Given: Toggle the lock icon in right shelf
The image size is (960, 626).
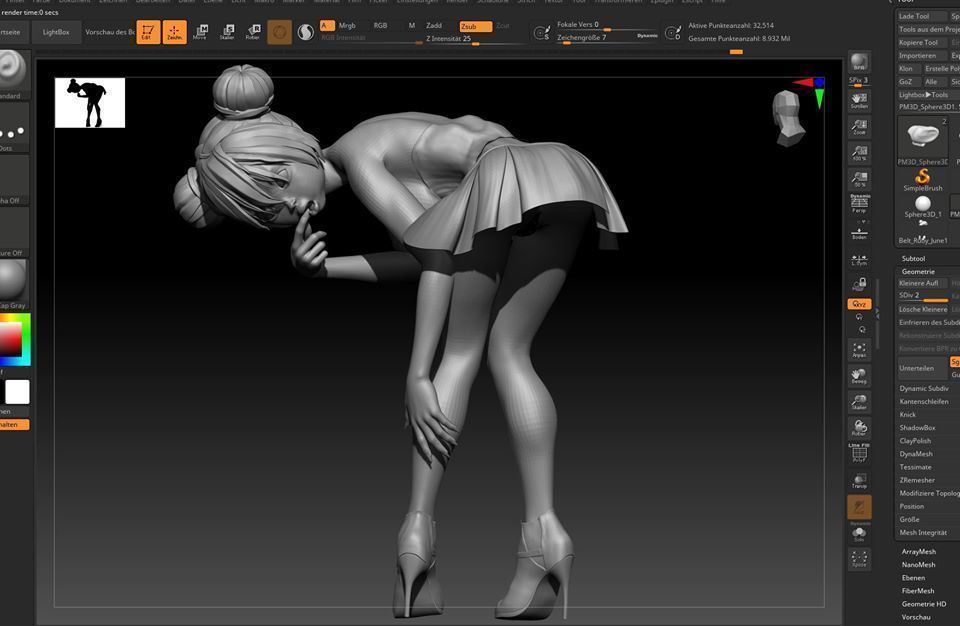Looking at the screenshot, I should click(x=859, y=284).
